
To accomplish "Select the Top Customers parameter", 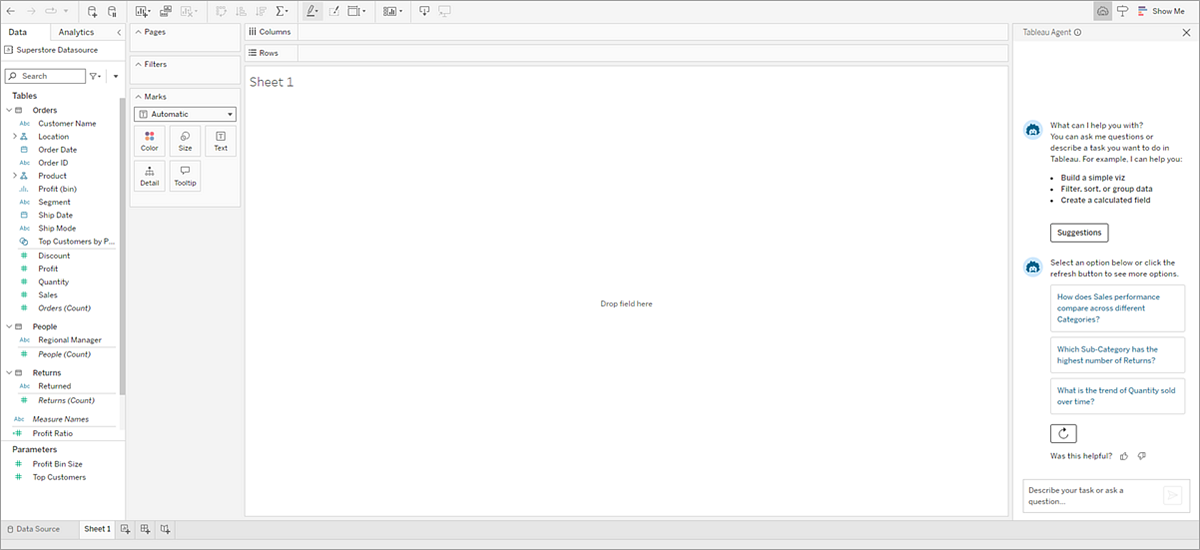I will (x=59, y=477).
